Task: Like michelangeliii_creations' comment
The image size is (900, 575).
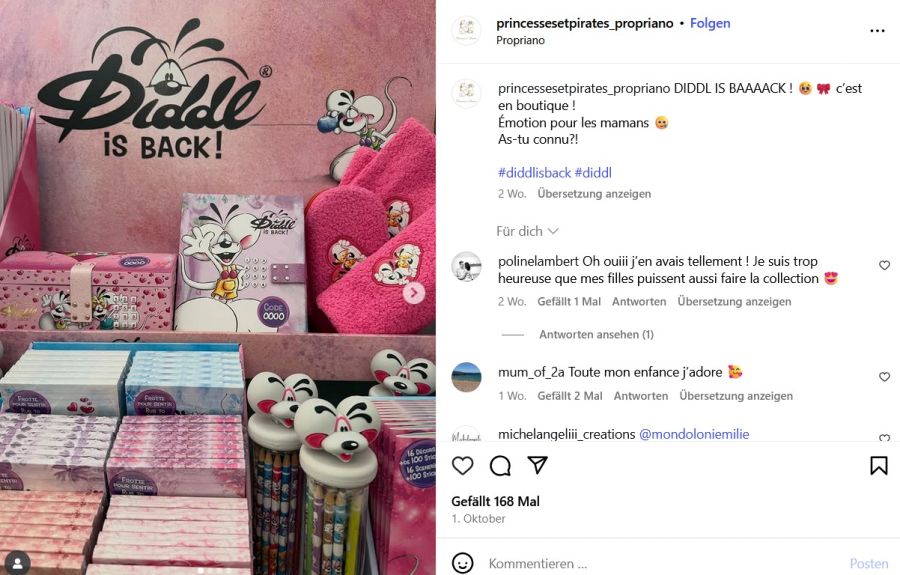Action: coord(885,438)
